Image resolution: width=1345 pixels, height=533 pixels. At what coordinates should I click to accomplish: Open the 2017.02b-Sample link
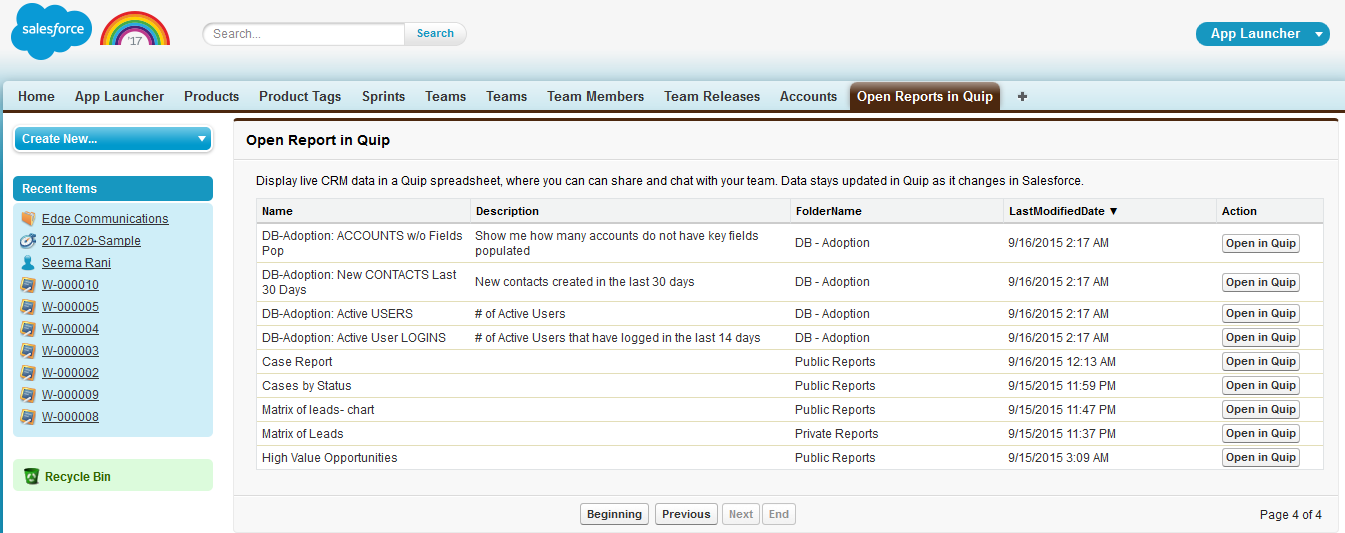tap(91, 241)
